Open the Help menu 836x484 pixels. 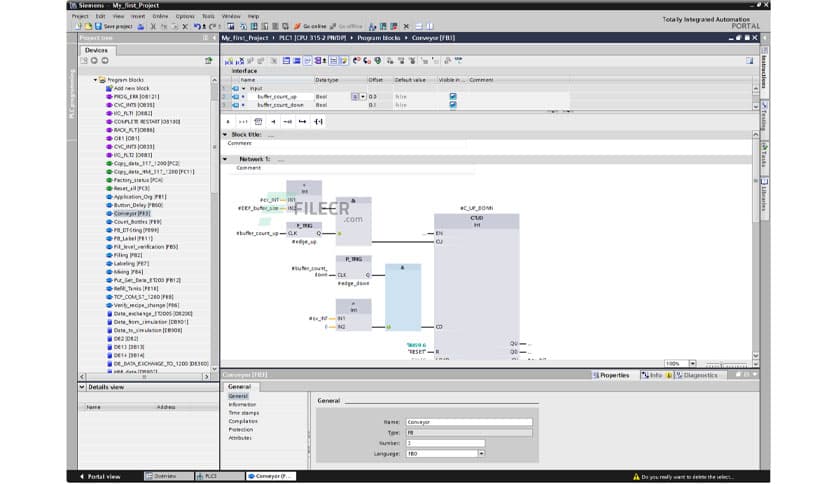point(254,16)
